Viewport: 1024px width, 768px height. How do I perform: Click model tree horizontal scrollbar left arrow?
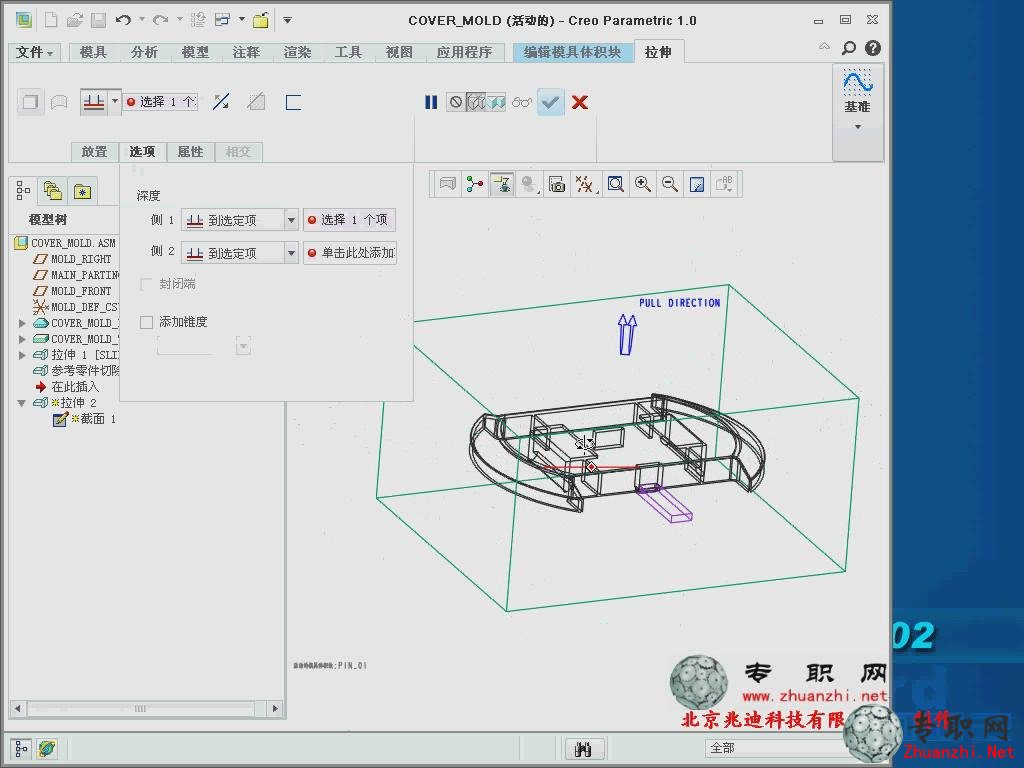[x=18, y=708]
